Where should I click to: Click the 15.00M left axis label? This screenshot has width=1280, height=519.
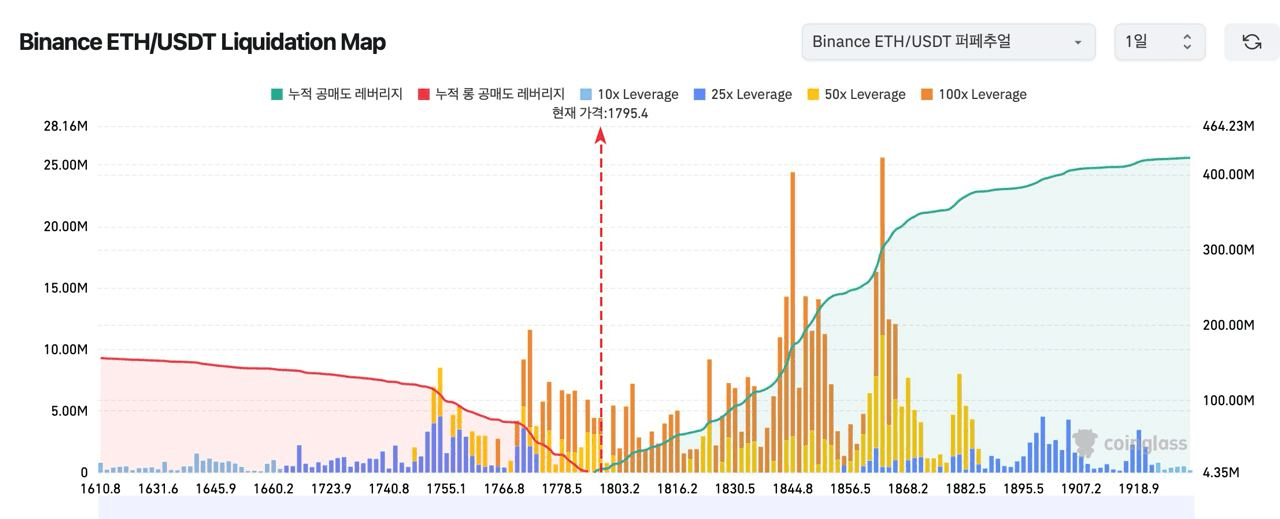66,288
